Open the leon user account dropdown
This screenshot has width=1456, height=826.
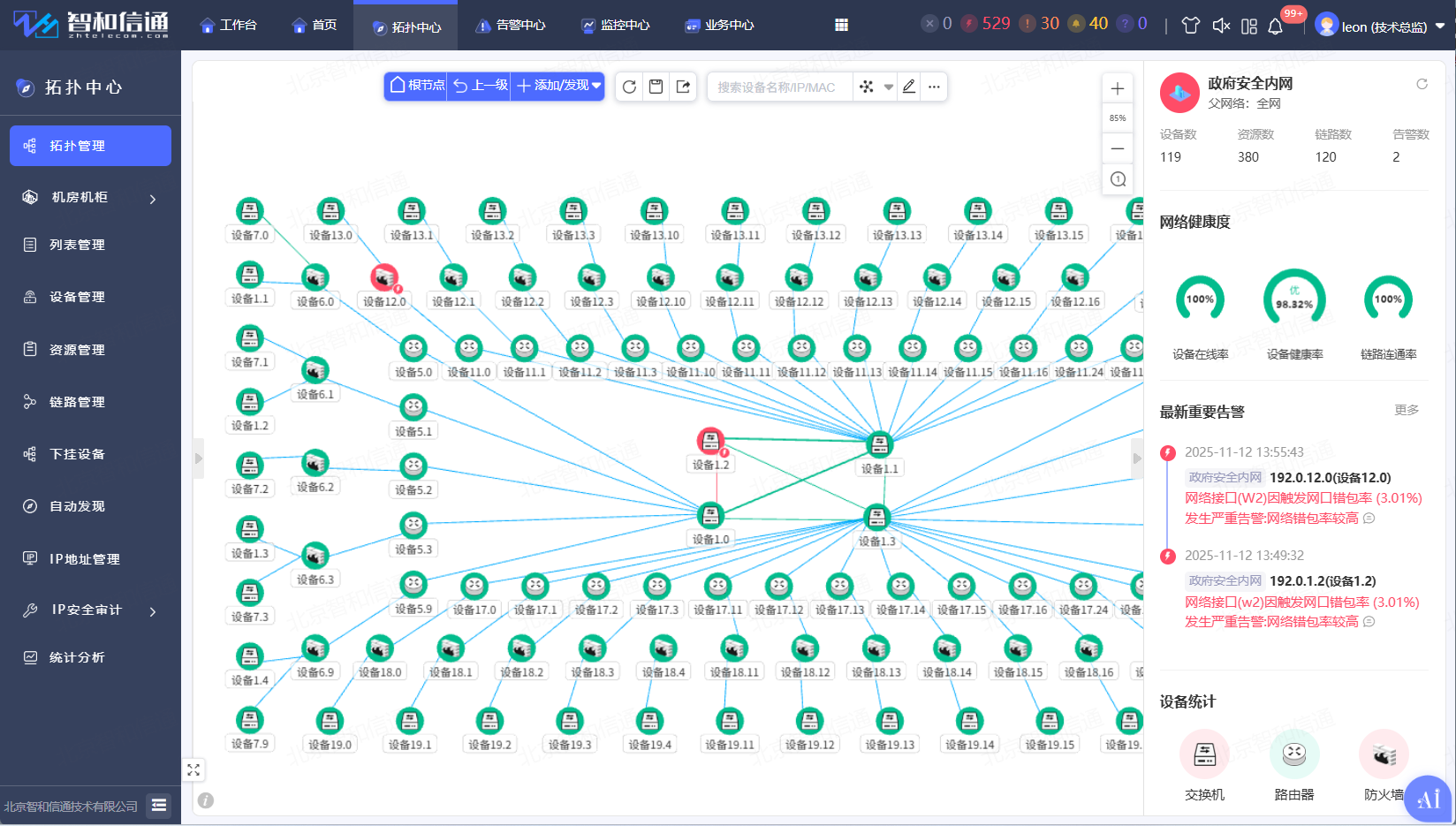1379,26
